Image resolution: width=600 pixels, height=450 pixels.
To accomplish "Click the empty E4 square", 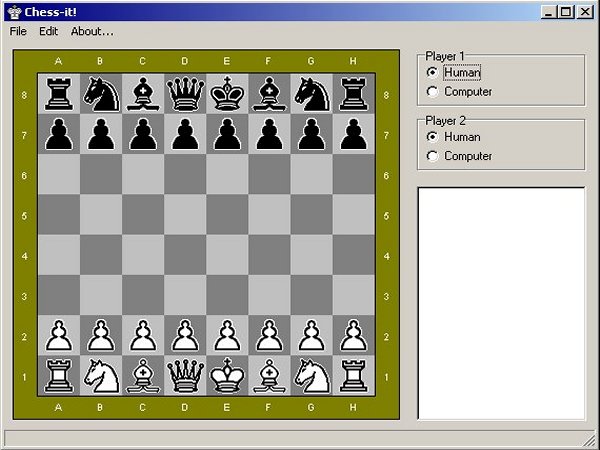I will pyautogui.click(x=227, y=254).
